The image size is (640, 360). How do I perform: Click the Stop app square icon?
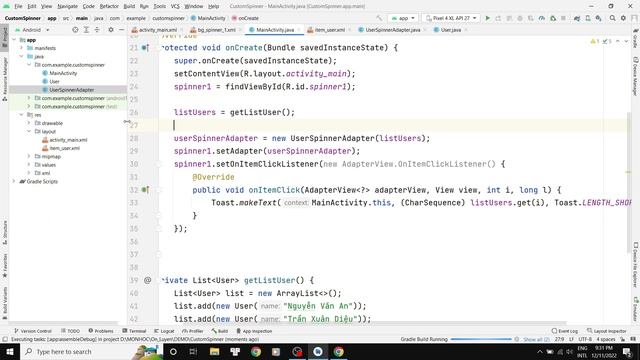[563, 18]
